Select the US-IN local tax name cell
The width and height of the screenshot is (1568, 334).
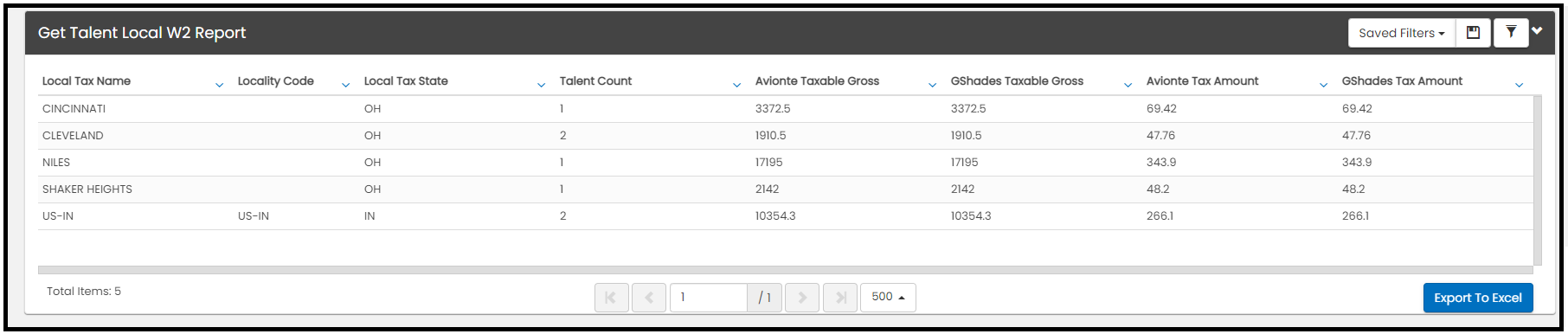click(x=58, y=216)
